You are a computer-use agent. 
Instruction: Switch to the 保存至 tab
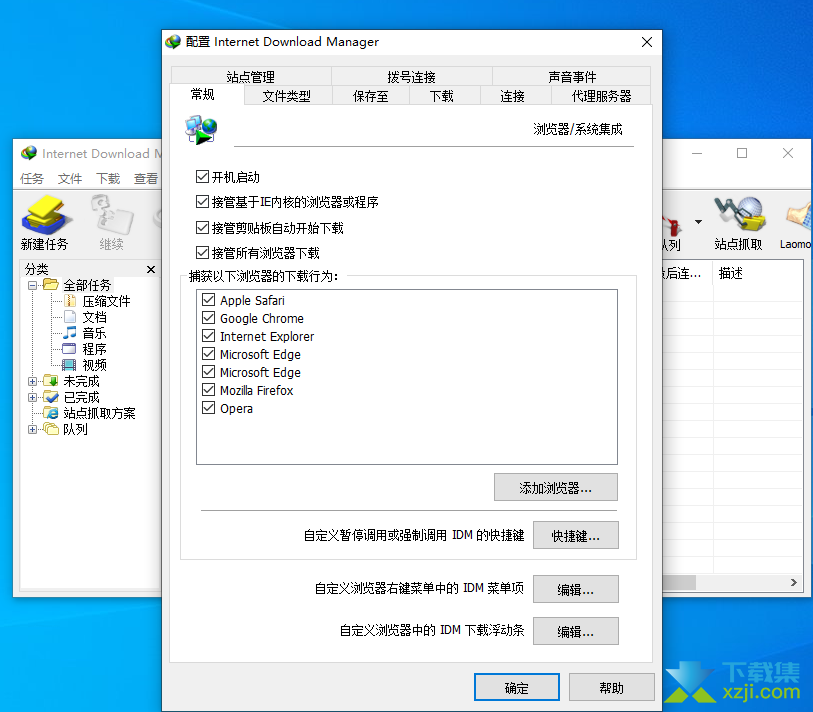tap(371, 96)
